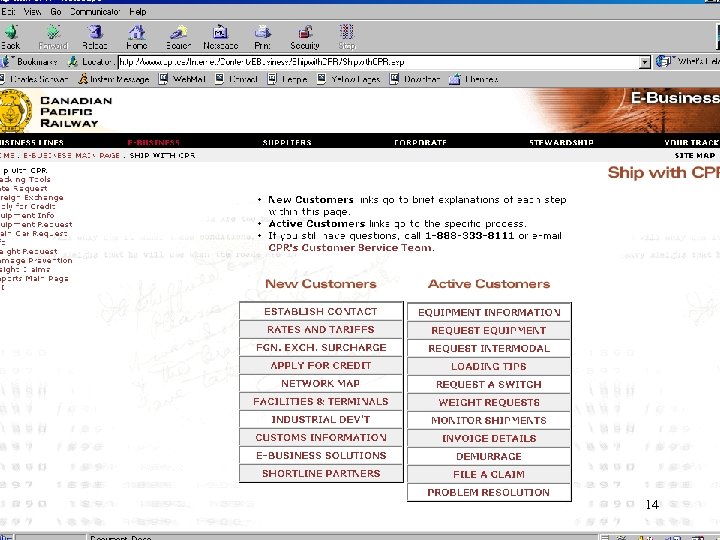Click the Location URL address field

pyautogui.click(x=378, y=62)
